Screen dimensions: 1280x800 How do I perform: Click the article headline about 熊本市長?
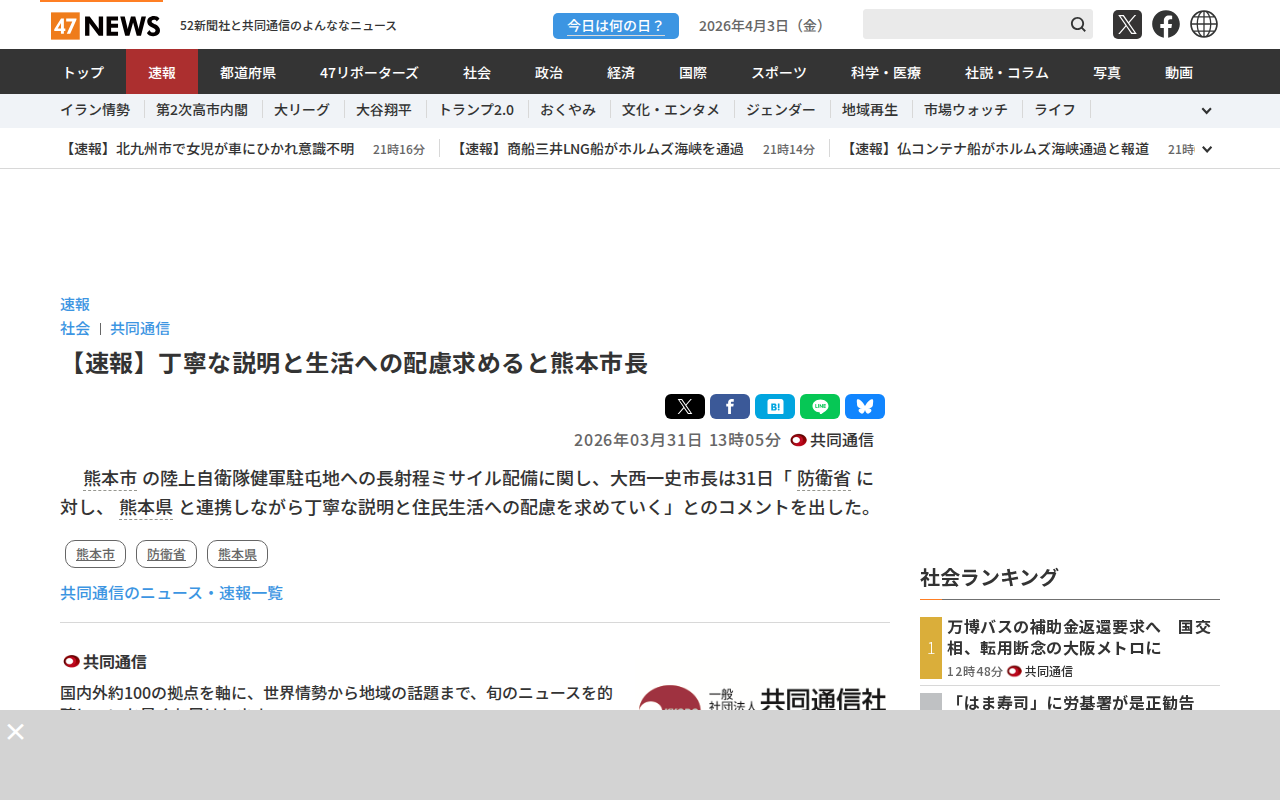[x=354, y=363]
